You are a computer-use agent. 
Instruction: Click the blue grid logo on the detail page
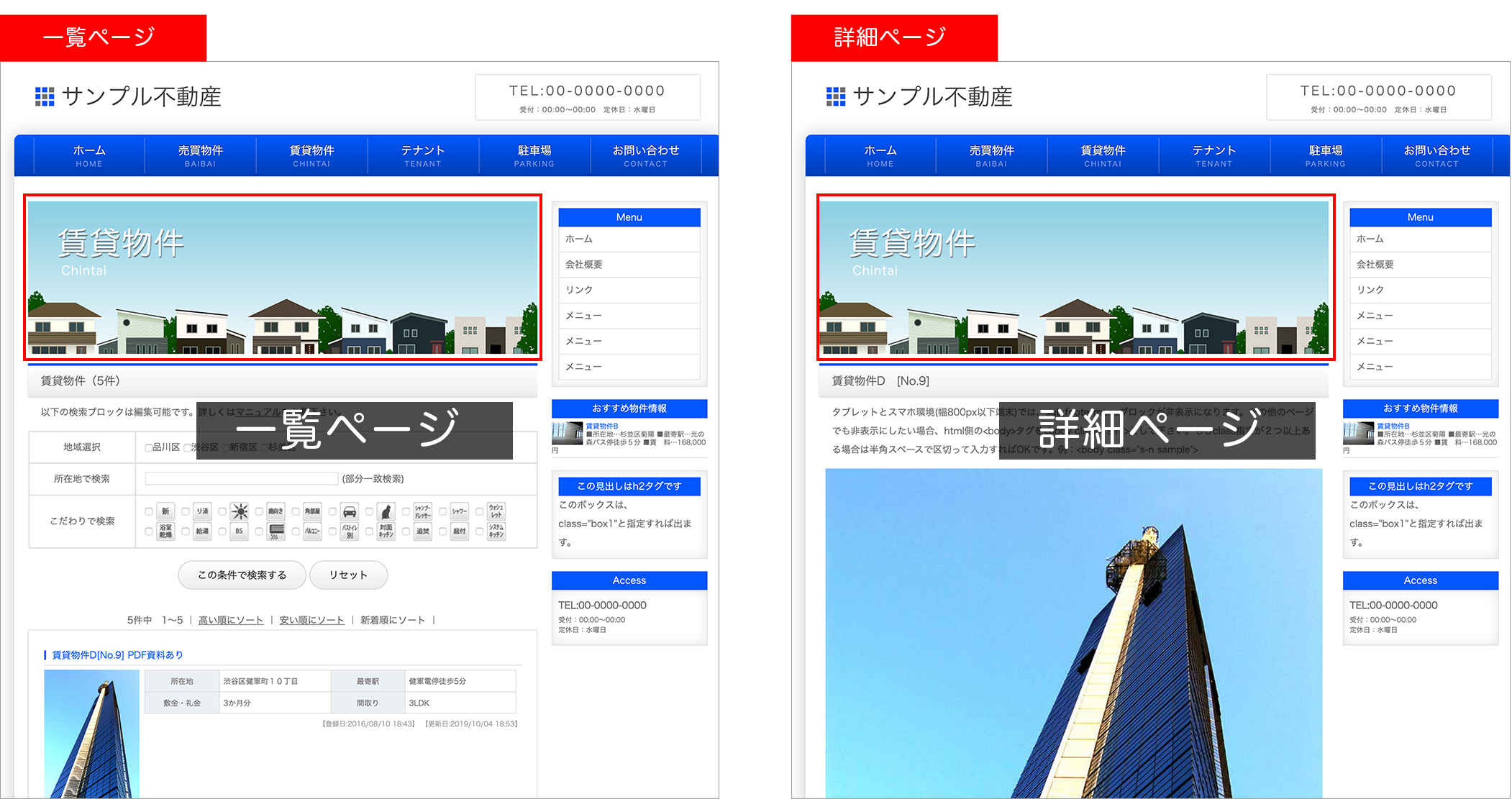836,96
